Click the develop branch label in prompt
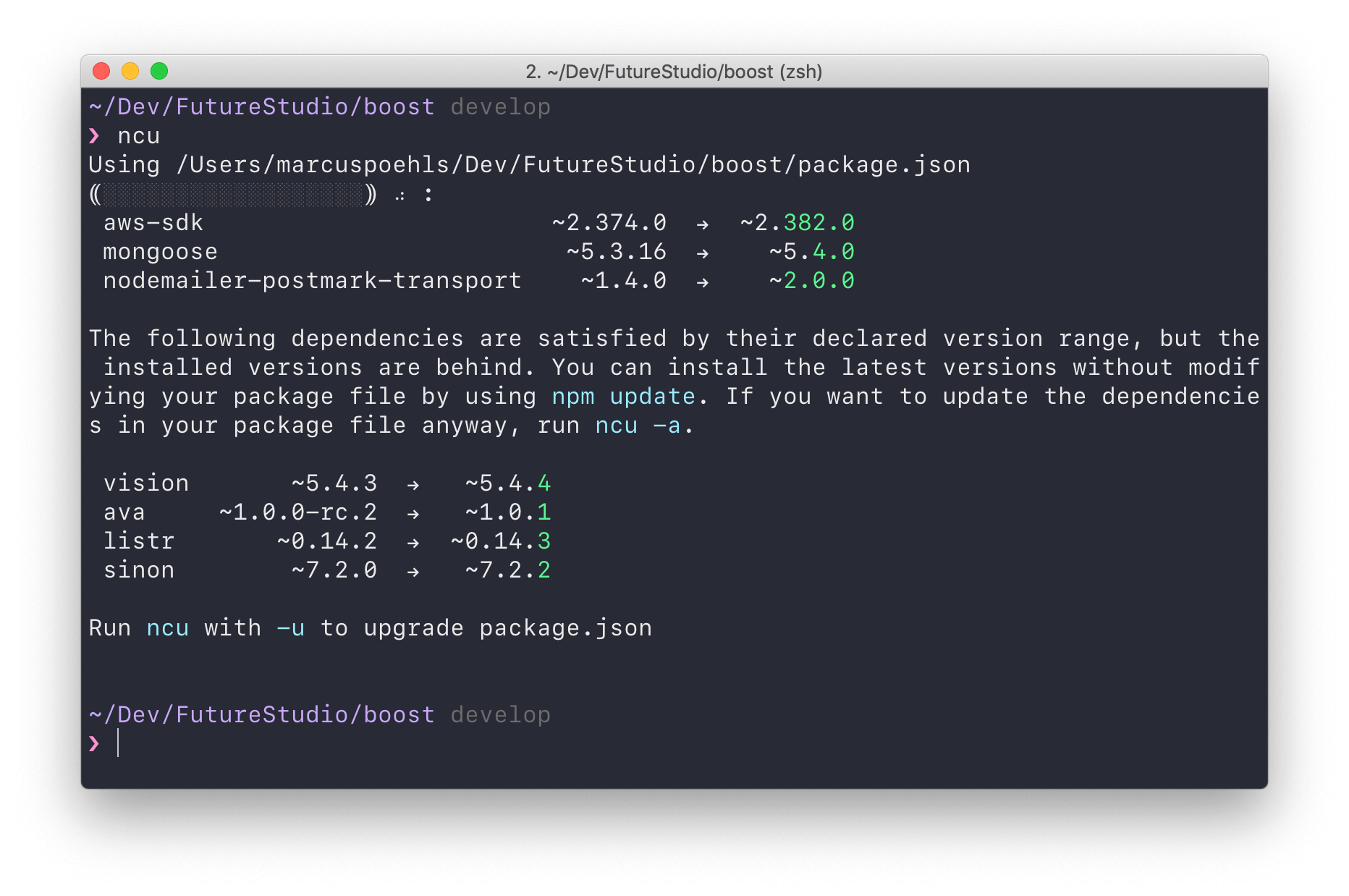This screenshot has width=1349, height=896. (x=501, y=106)
